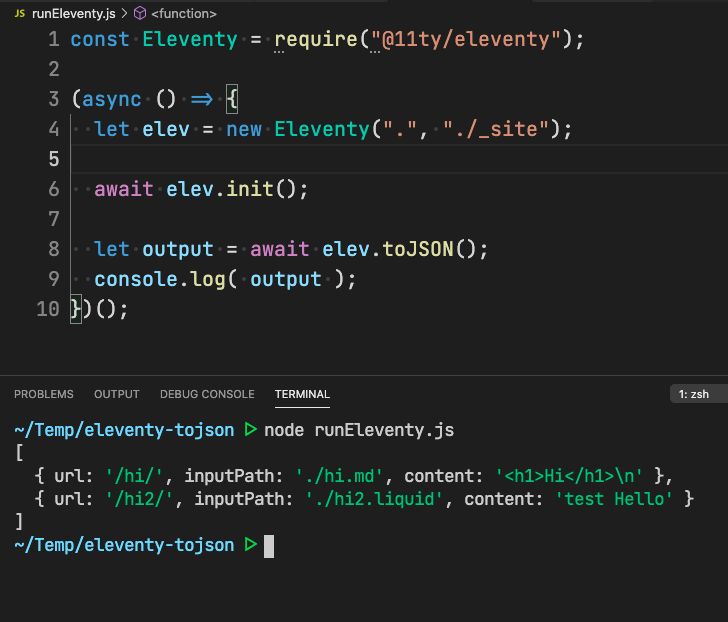728x622 pixels.
Task: Click 'node runEleventy.js' command in terminal
Action: click(x=359, y=430)
